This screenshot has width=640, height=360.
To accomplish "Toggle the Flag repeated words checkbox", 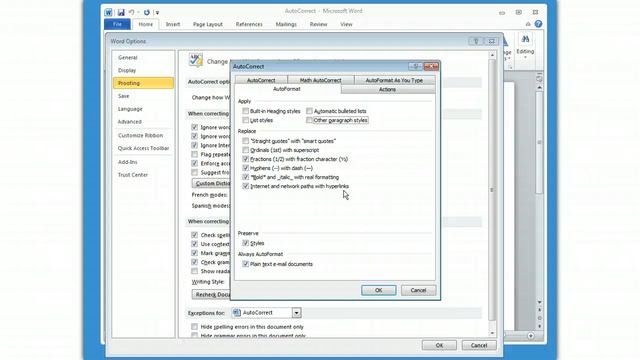I will (x=194, y=154).
